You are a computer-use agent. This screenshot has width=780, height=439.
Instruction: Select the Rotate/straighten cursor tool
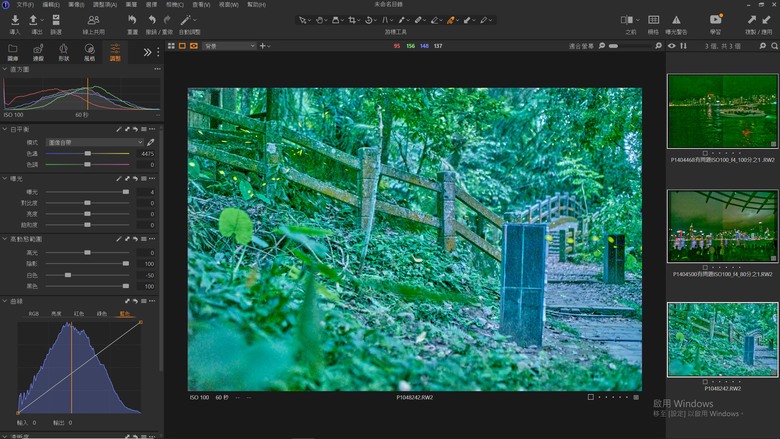pos(369,20)
